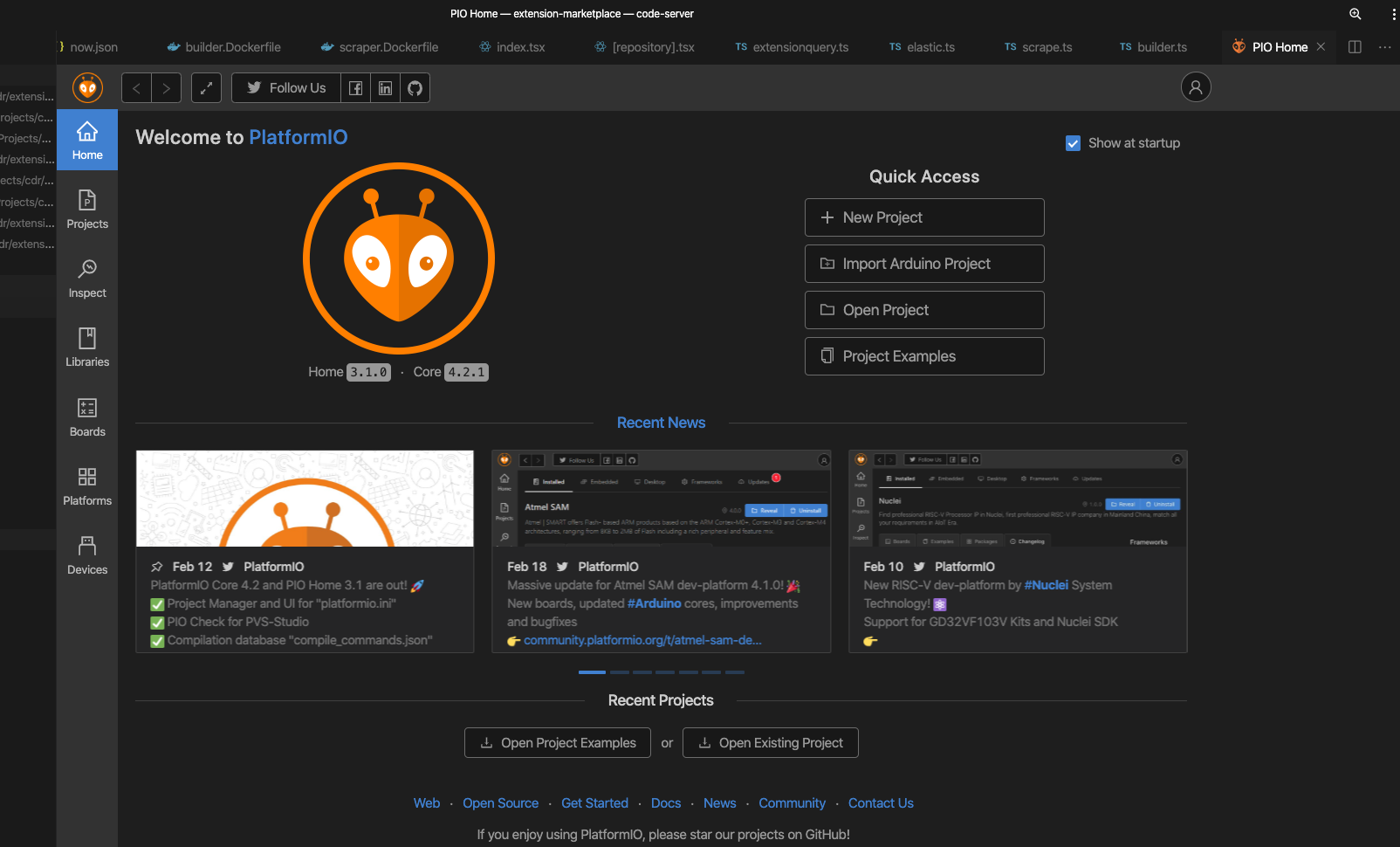Click the Feb 10 PlatformIO tweet header
This screenshot has height=847, width=1400.
click(929, 567)
